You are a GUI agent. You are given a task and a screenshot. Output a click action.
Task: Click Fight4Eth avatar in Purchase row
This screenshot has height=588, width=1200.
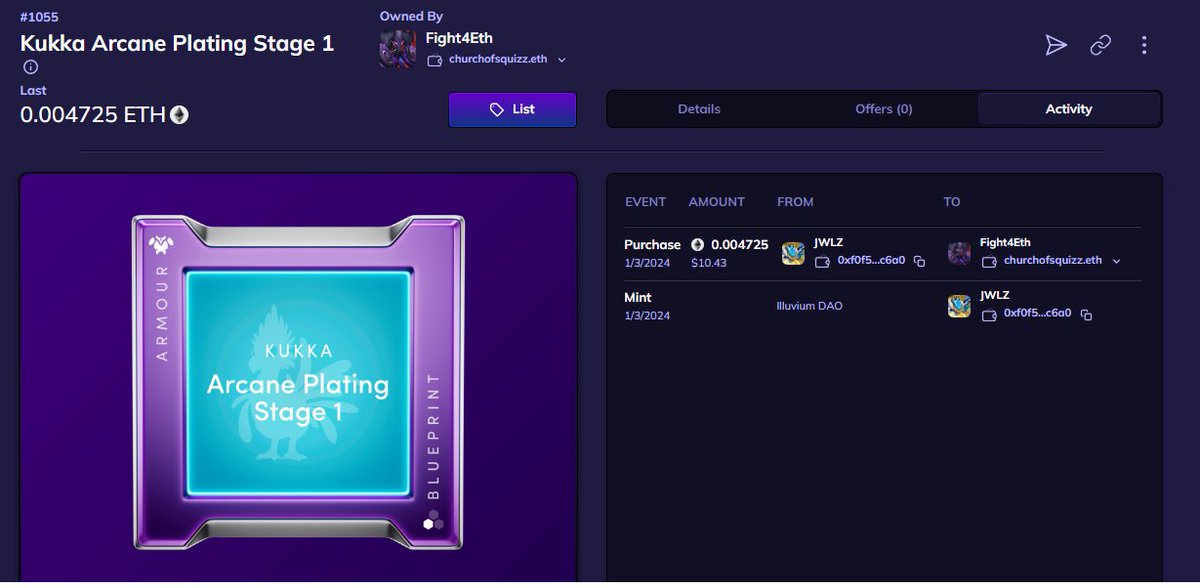(x=959, y=253)
